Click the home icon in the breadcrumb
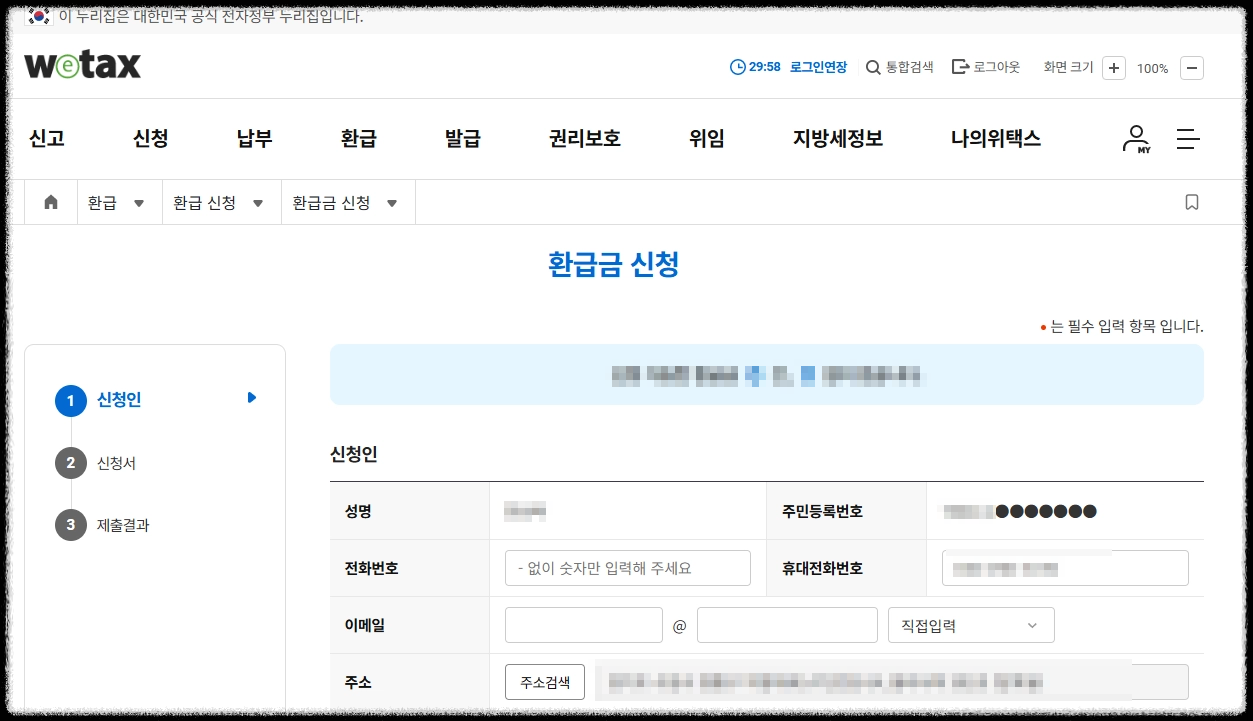Image resolution: width=1253 pixels, height=721 pixels. tap(50, 202)
